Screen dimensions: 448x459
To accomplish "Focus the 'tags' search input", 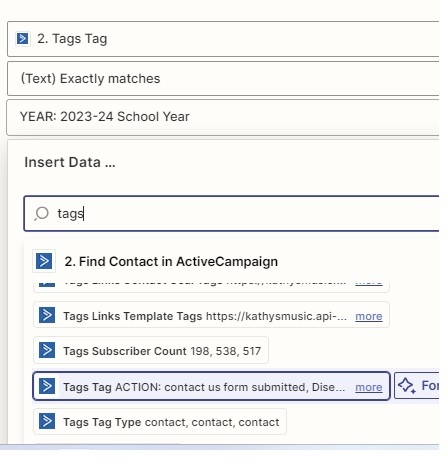I will [232, 214].
